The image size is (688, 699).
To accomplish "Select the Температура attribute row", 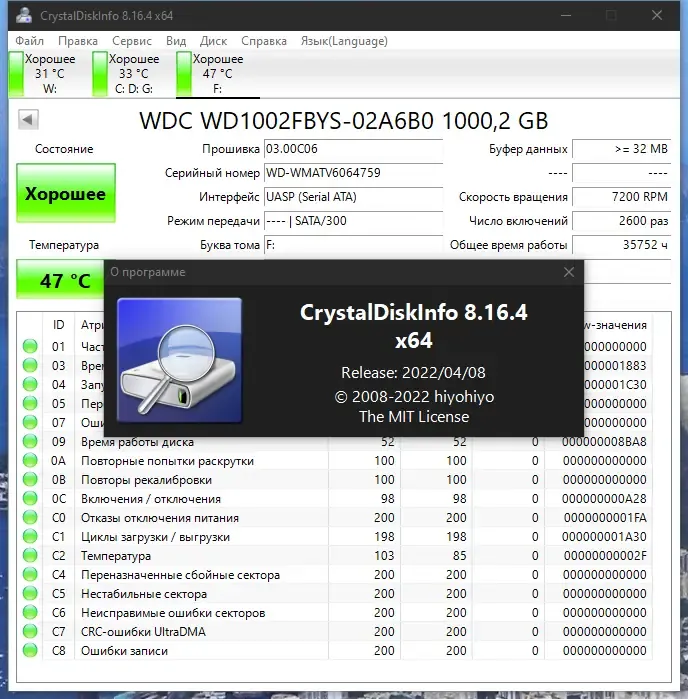I will pyautogui.click(x=335, y=555).
